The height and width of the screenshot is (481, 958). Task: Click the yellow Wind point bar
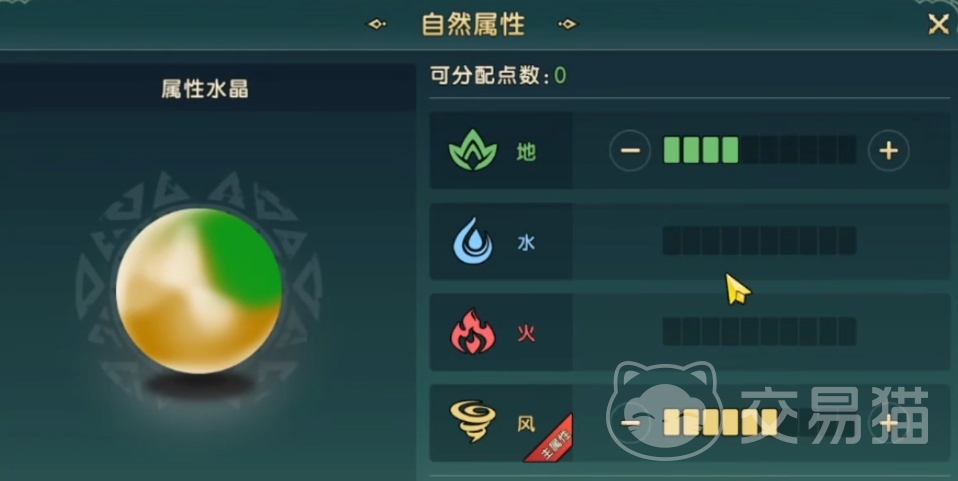pyautogui.click(x=759, y=422)
